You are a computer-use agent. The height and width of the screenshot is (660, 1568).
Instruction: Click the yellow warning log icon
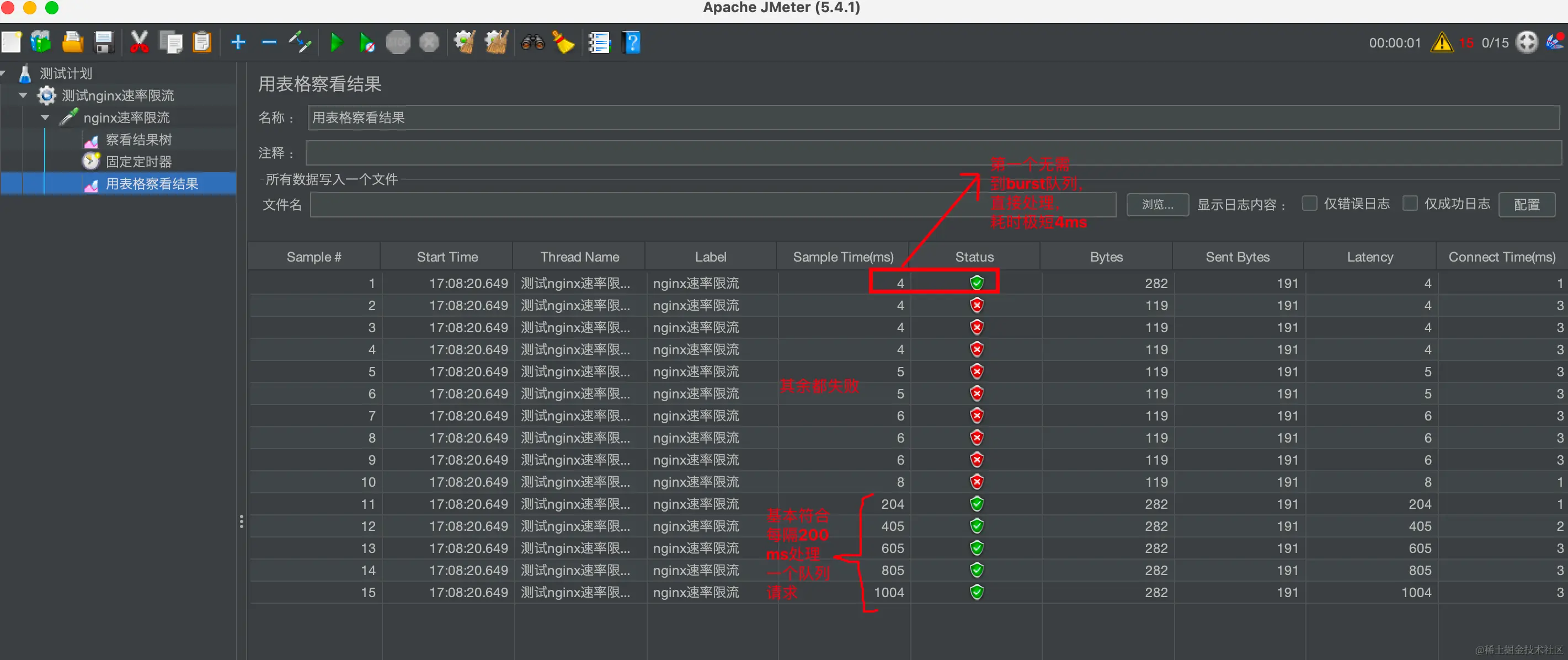click(1442, 42)
